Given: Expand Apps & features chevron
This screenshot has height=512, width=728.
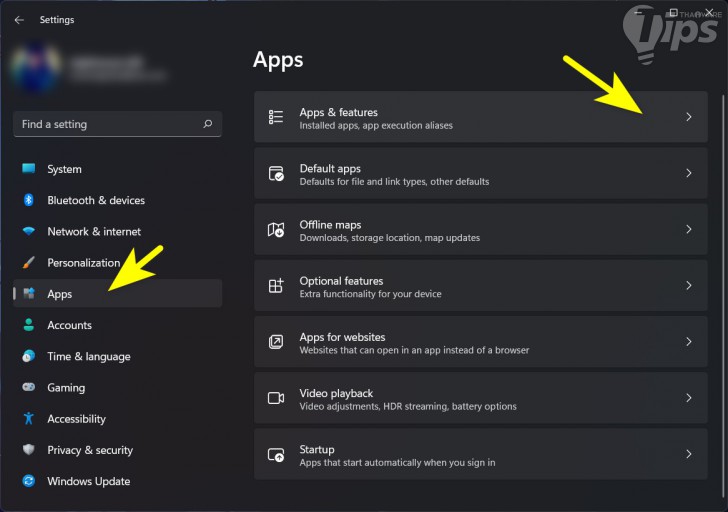Looking at the screenshot, I should tap(689, 117).
